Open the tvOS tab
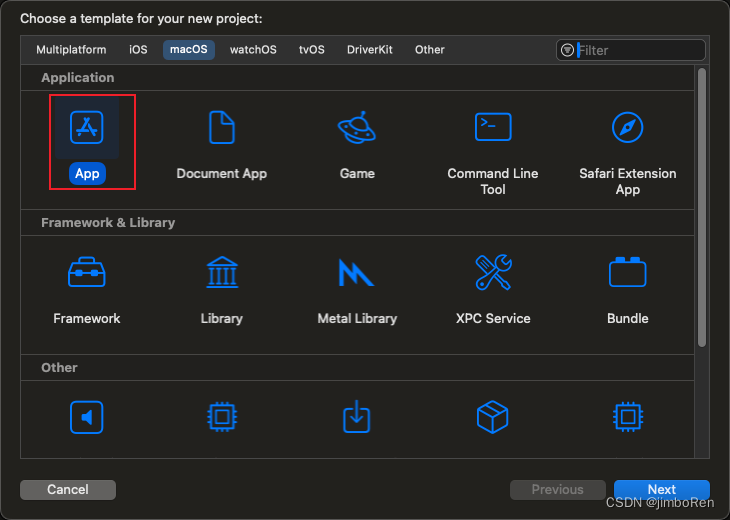730x520 pixels. (x=312, y=50)
